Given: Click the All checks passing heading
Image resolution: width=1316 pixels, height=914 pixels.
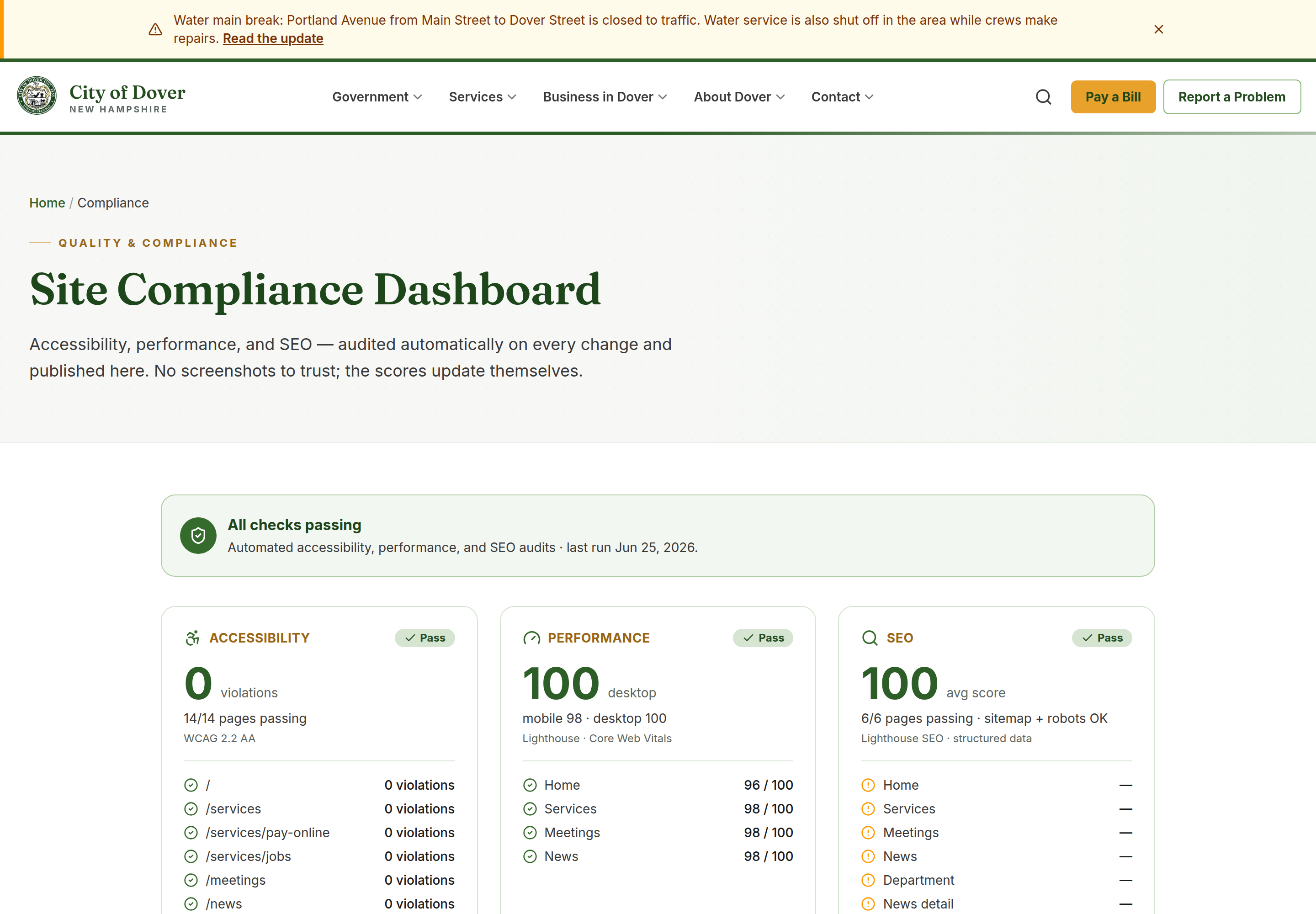Looking at the screenshot, I should [x=295, y=525].
